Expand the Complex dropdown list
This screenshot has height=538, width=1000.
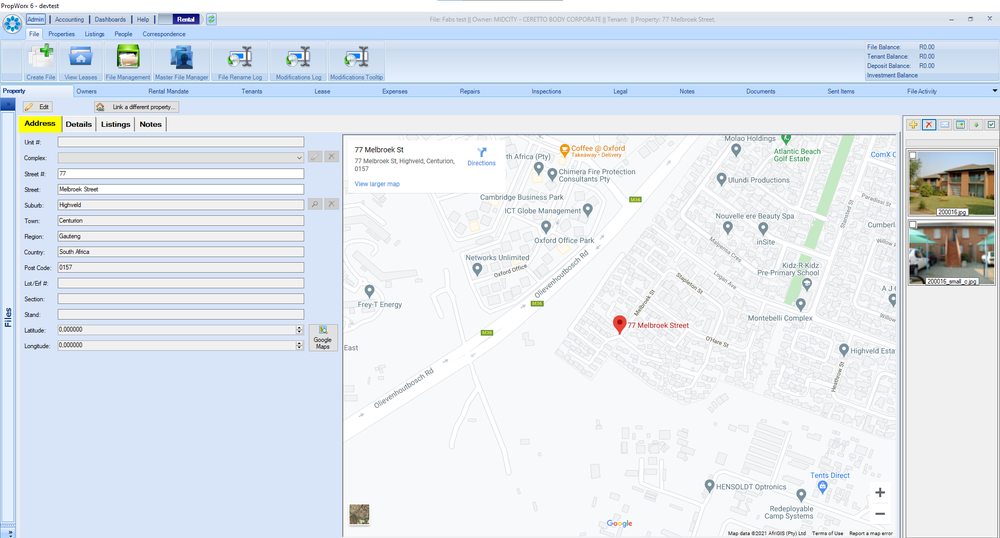click(x=299, y=158)
